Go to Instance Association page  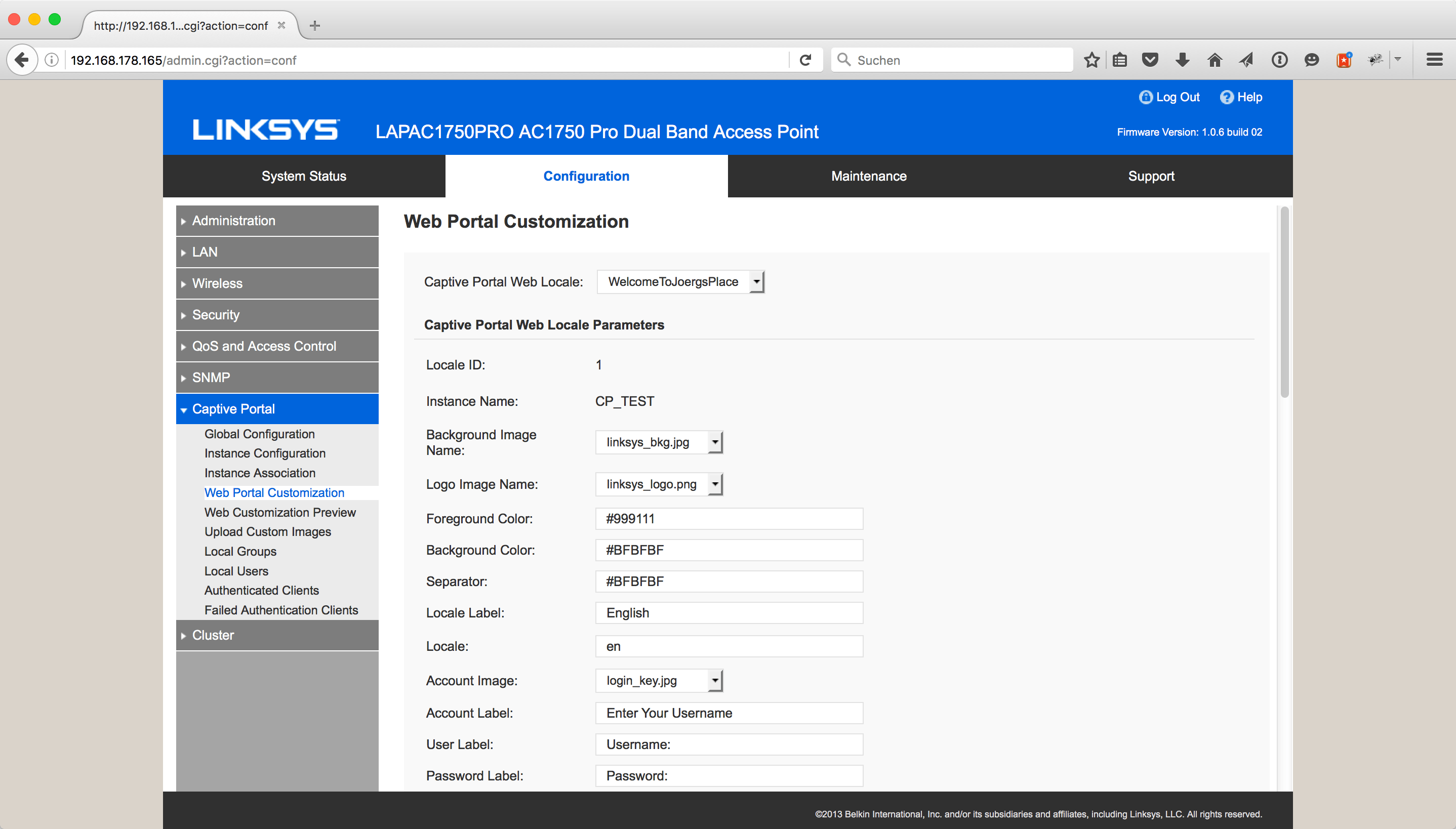[x=260, y=473]
